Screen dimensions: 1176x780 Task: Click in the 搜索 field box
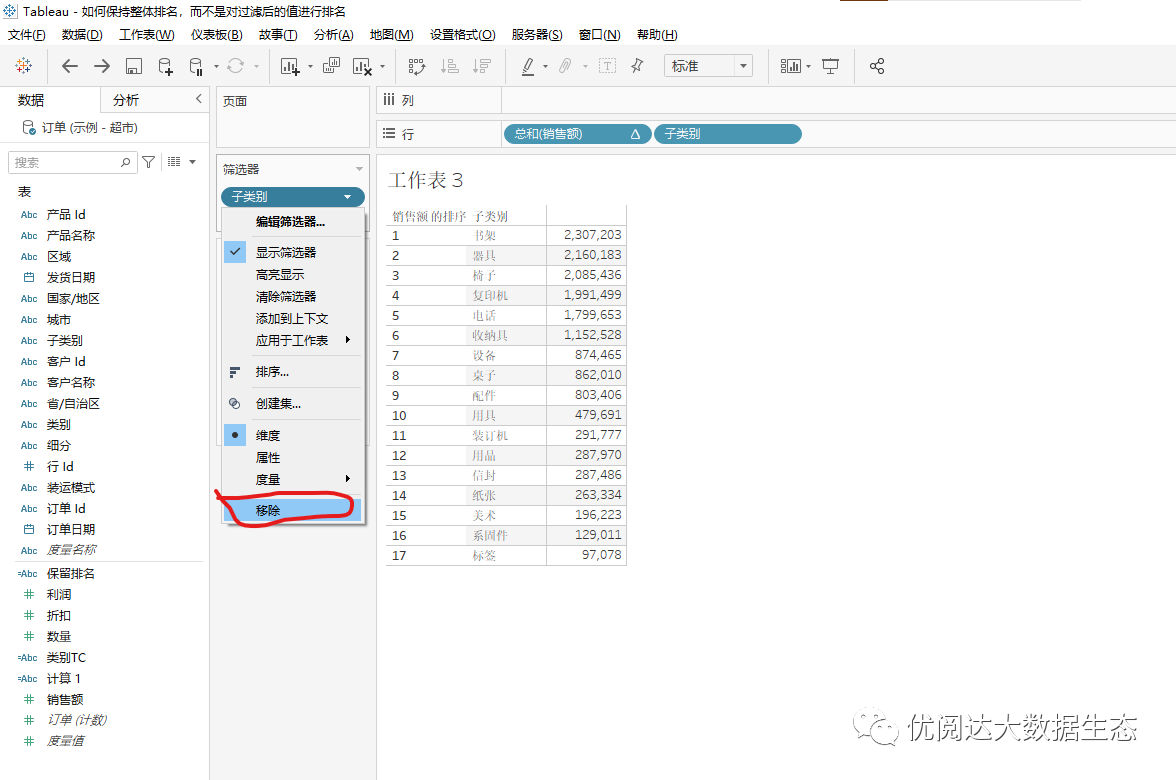(x=73, y=162)
